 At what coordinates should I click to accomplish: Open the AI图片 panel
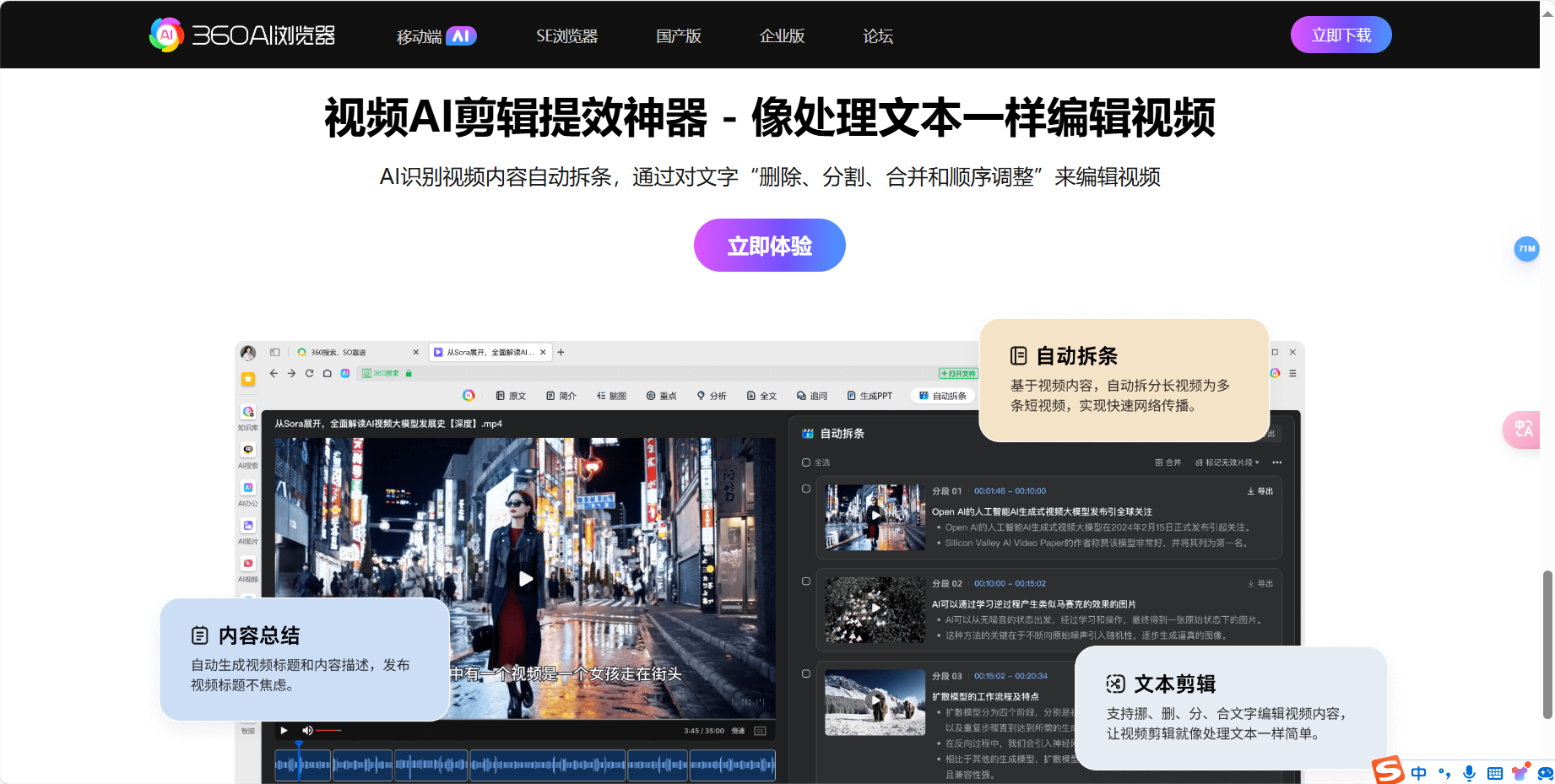click(x=247, y=525)
